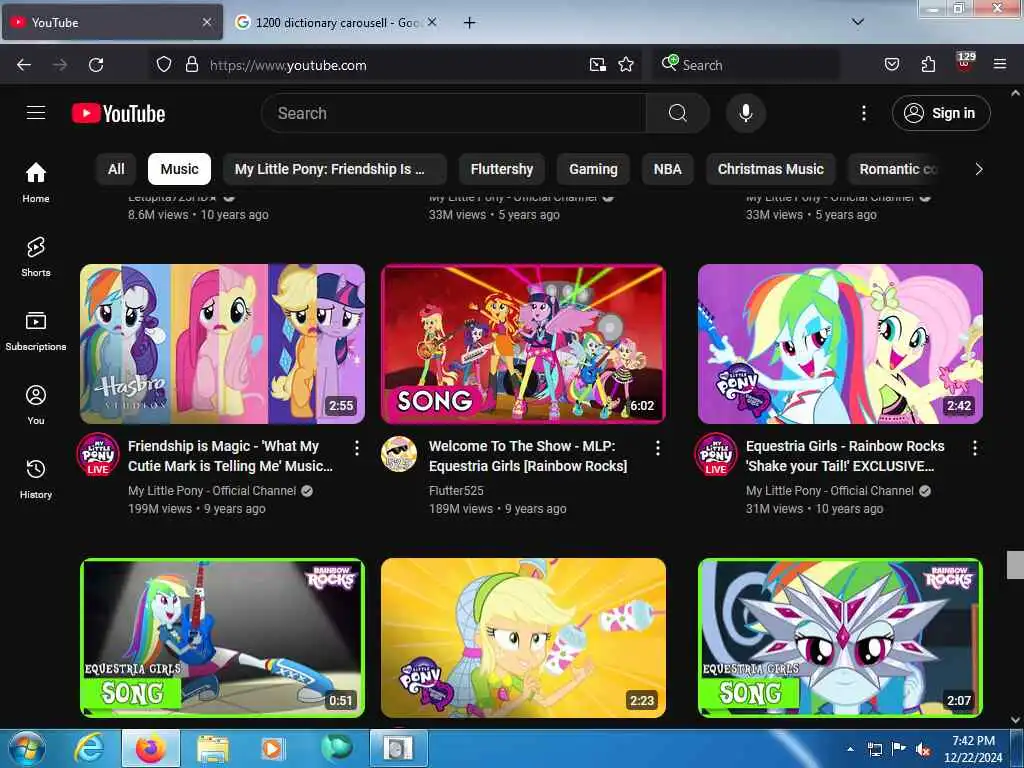
Task: Open options for 'What My Cutie Mark' video
Action: [x=357, y=448]
